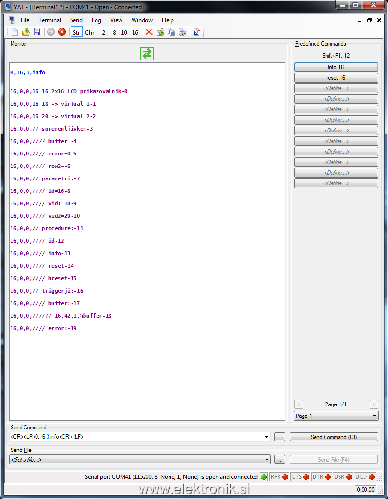Screen dimensions: 388x499
Task: Click the first <Define...> button below 'xset 16'
Action: click(336, 88)
